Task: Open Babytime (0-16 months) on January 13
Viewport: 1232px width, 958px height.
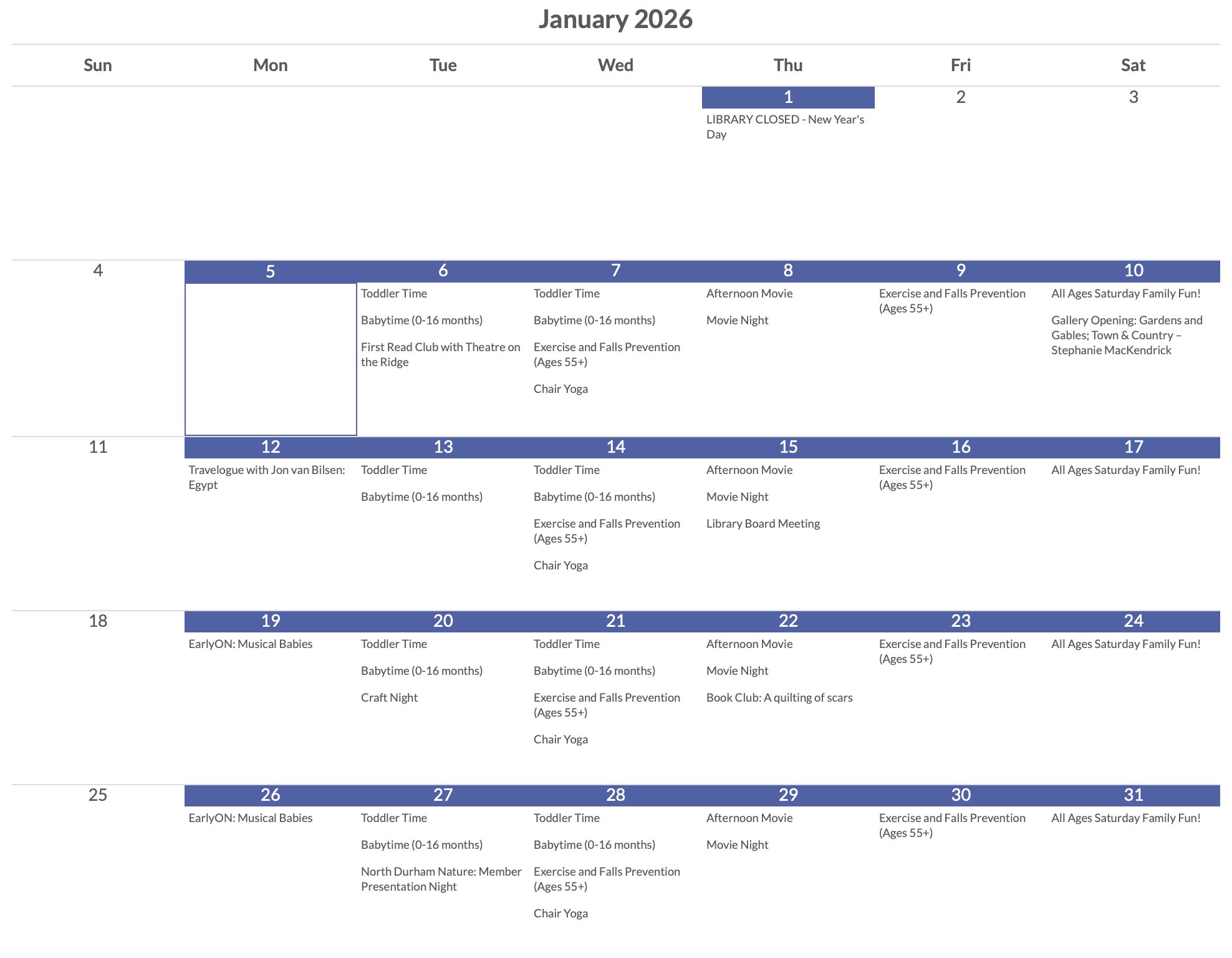Action: [x=421, y=496]
